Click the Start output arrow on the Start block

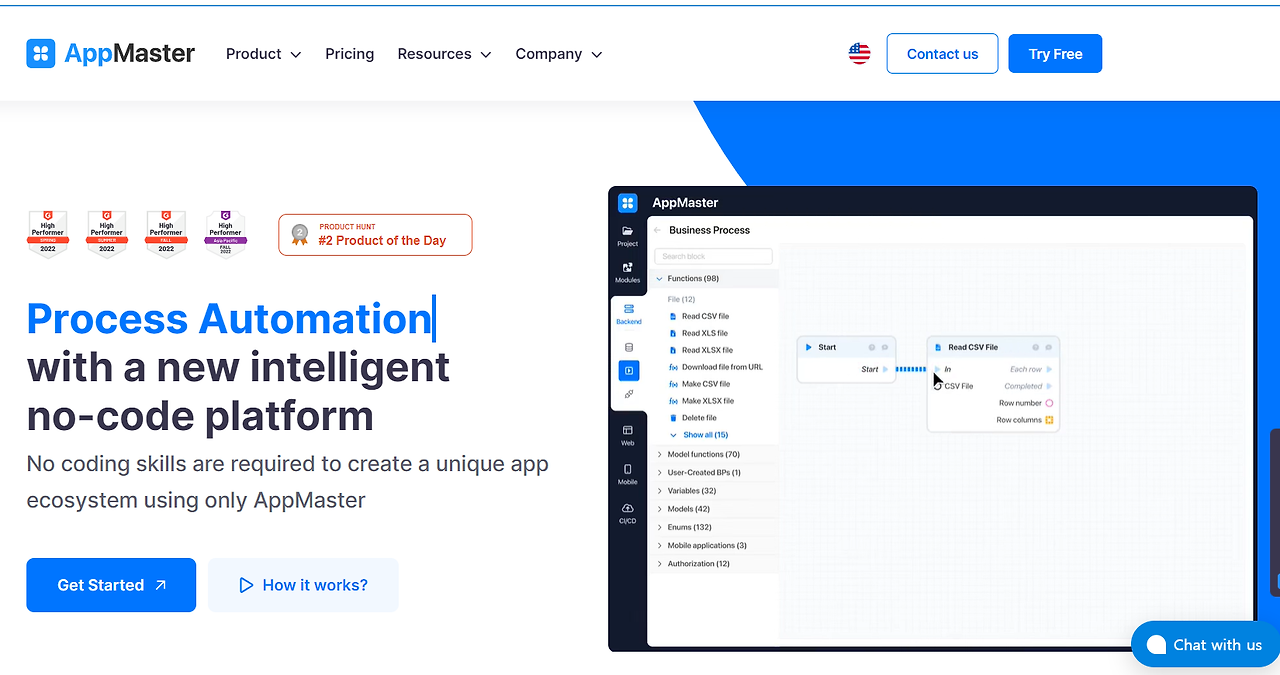pyautogui.click(x=885, y=369)
